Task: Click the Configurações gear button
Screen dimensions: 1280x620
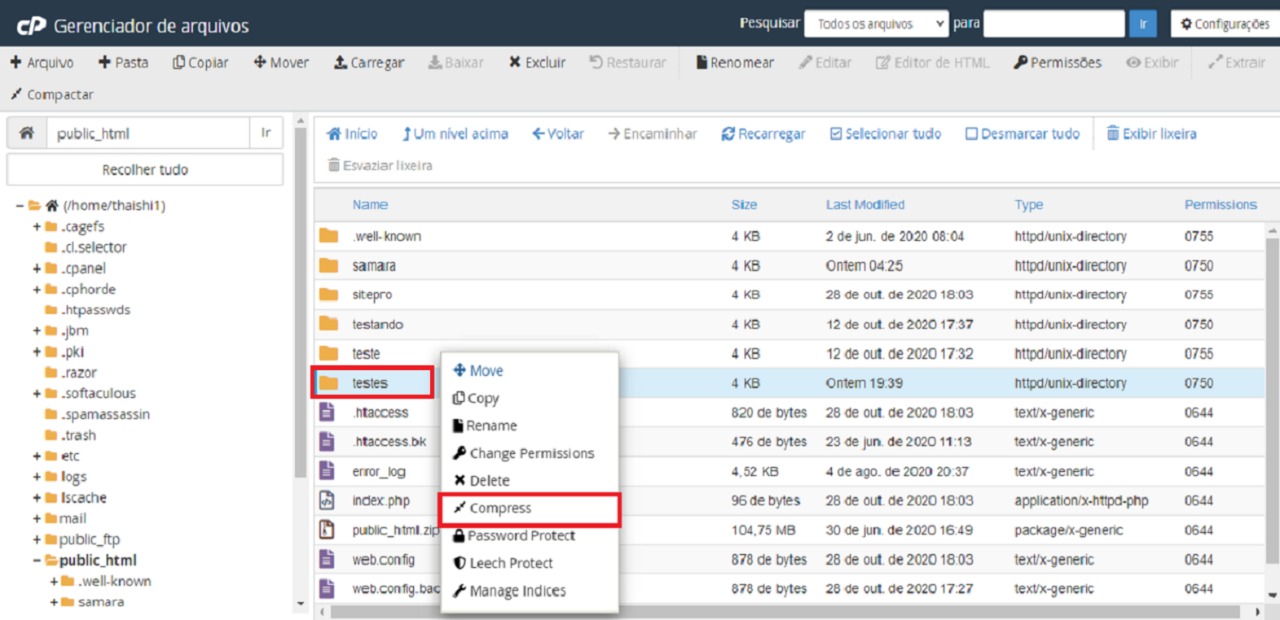Action: tap(1224, 24)
